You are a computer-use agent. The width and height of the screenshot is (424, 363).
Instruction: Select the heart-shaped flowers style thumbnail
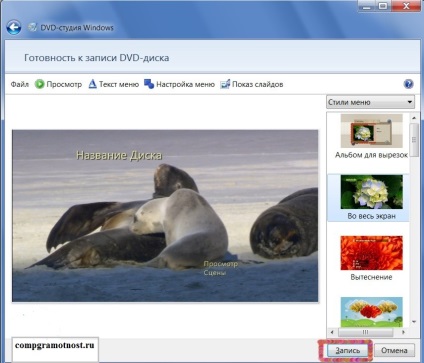371,312
